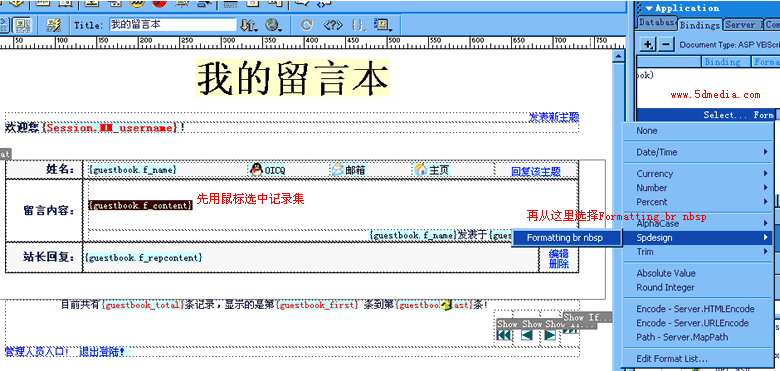Select the {guestbook_total} placeholder

tap(143, 304)
